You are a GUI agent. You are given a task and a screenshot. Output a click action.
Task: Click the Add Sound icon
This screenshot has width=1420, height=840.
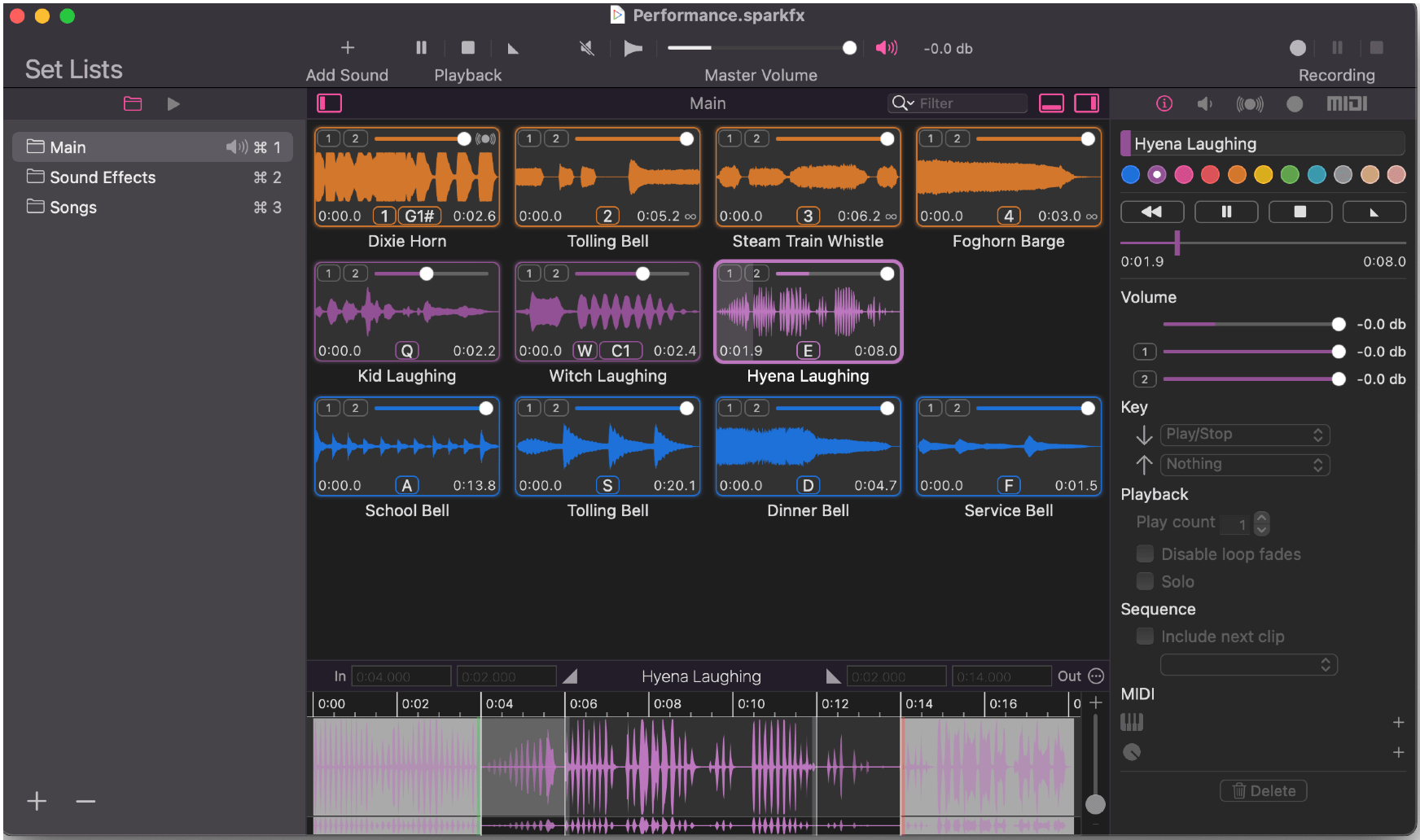pos(348,47)
